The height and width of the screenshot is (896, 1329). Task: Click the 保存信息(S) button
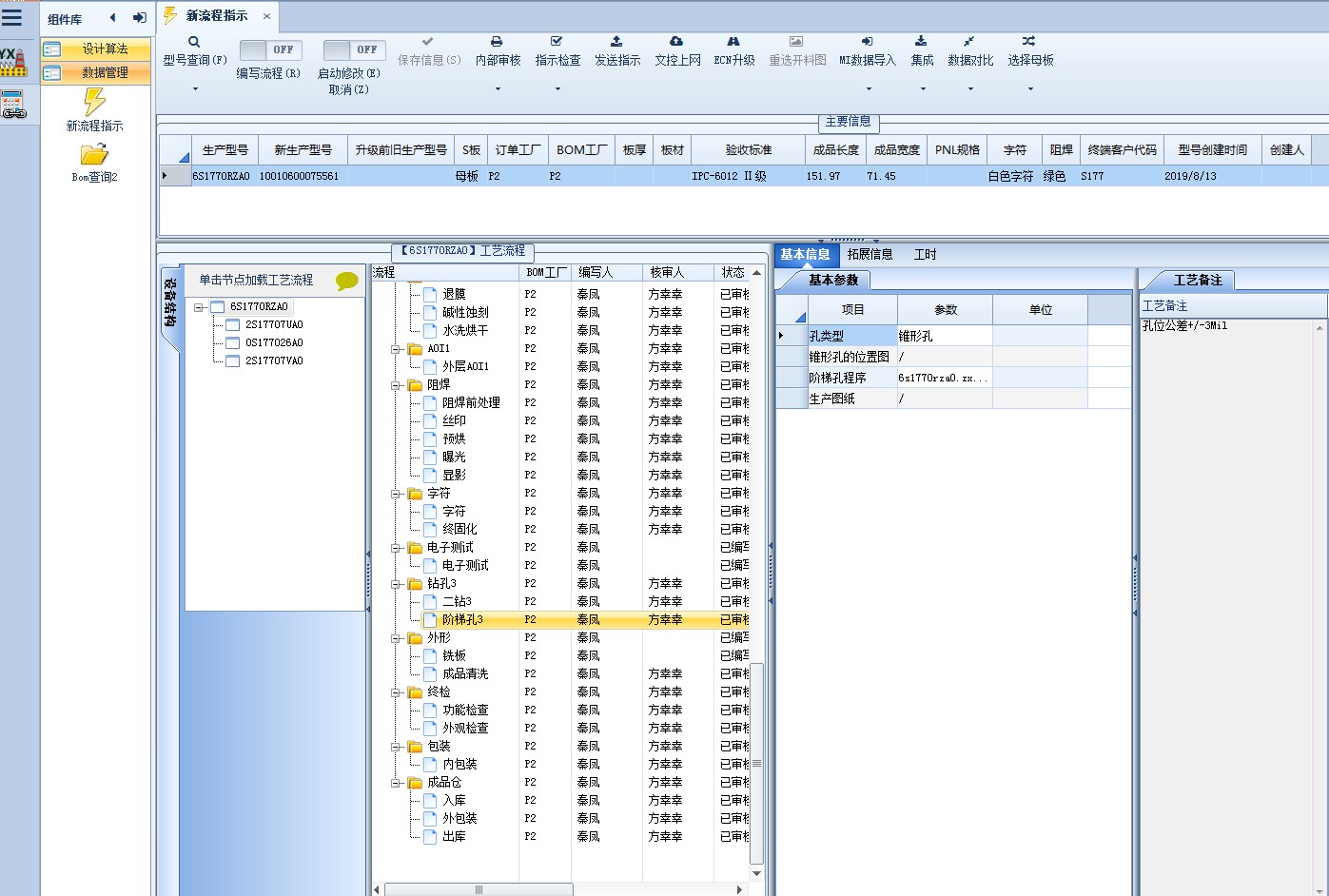point(428,51)
